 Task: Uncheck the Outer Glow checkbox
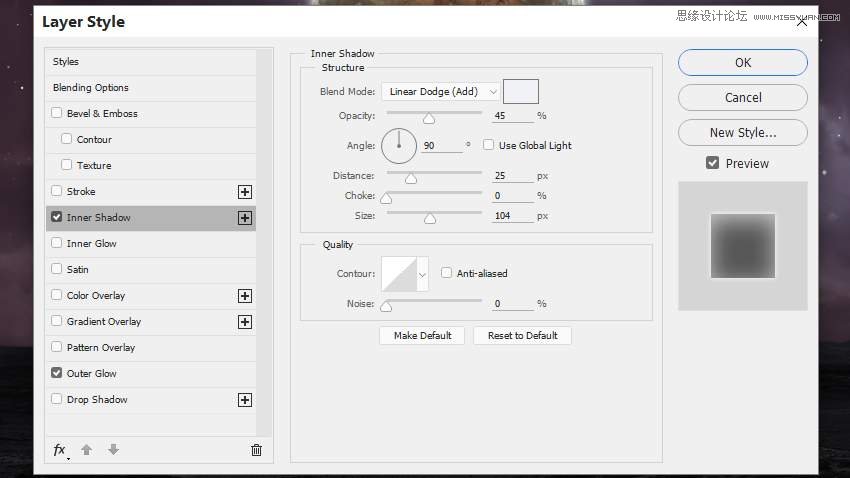(56, 373)
